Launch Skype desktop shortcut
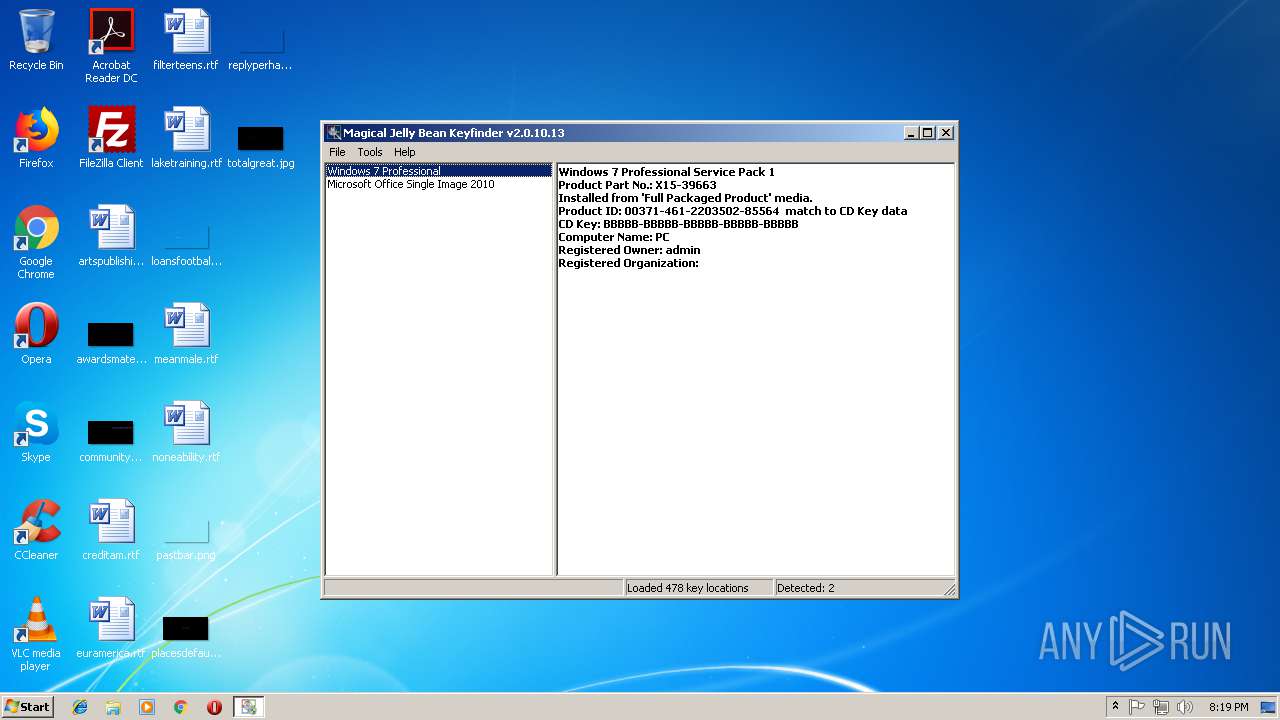The image size is (1280, 720). [x=36, y=432]
